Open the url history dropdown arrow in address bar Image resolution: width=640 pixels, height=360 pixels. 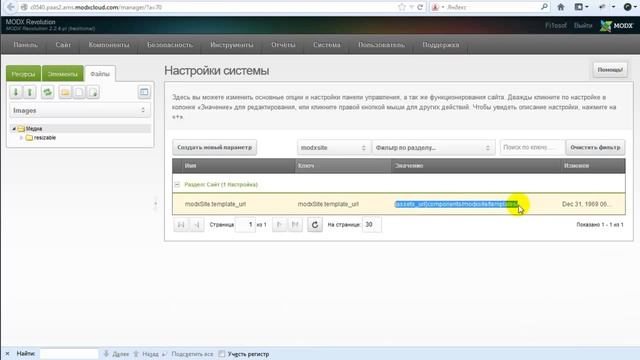(411, 7)
